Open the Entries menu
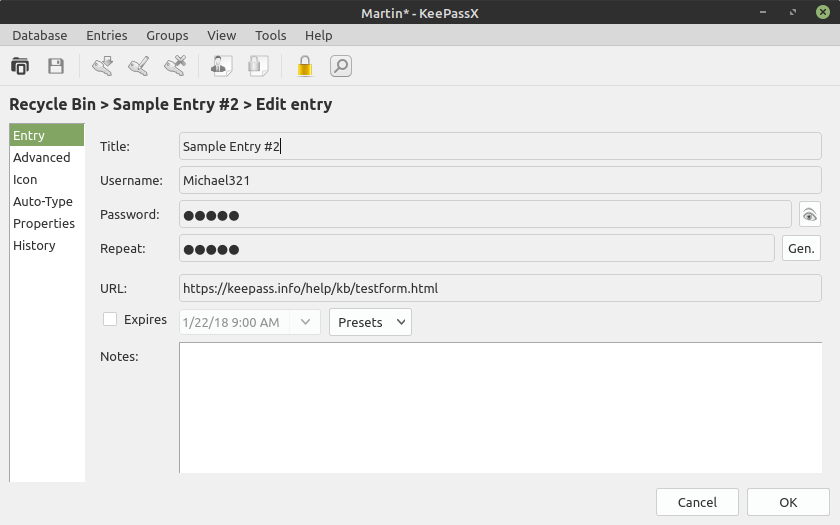840x525 pixels. tap(107, 35)
